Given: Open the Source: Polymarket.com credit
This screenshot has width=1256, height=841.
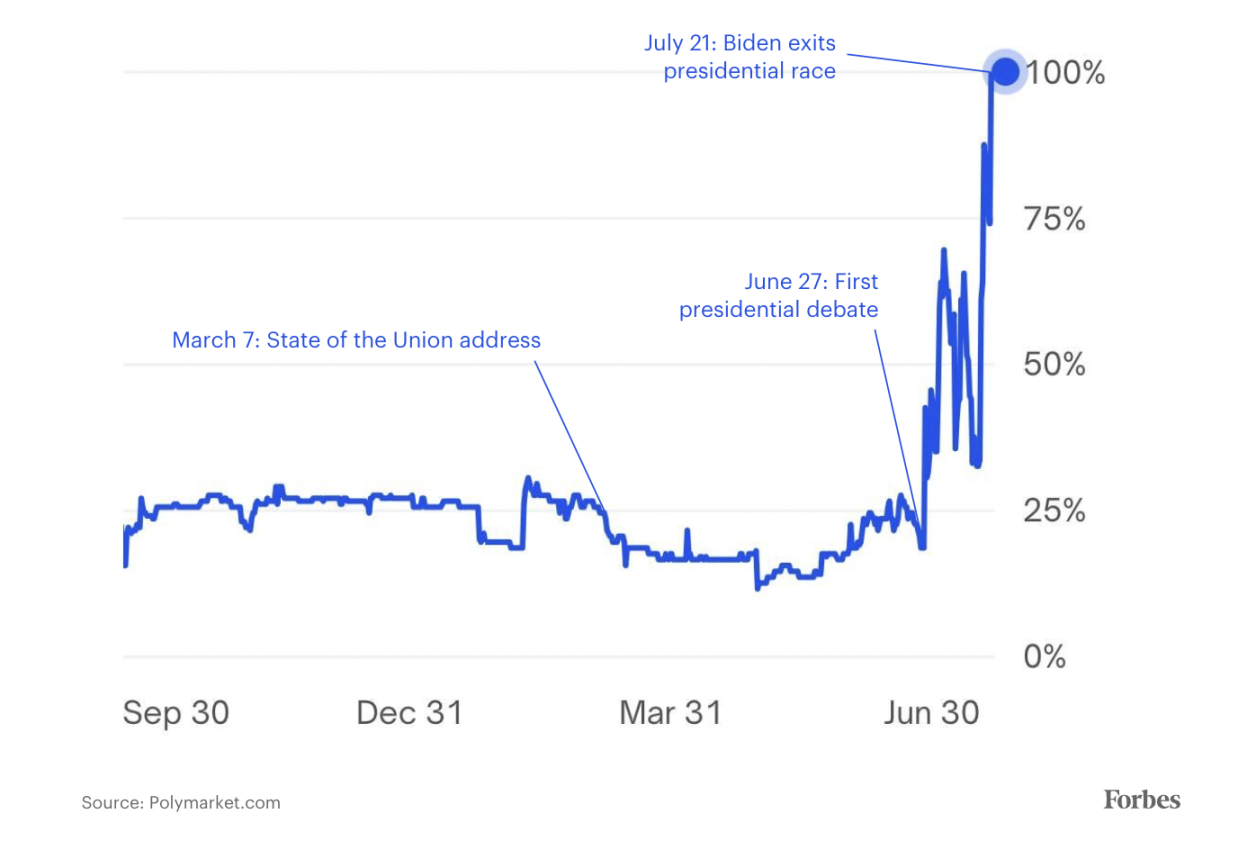Looking at the screenshot, I should (181, 802).
